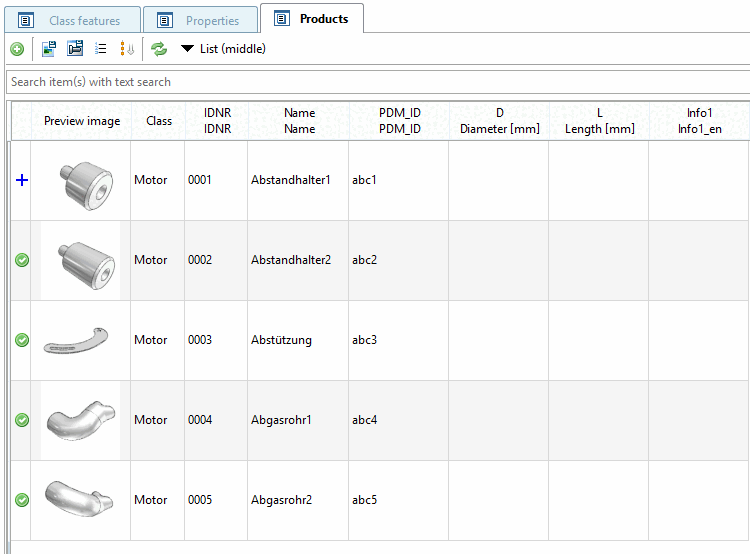Sort by the IDNR column header
Viewport: 750px width, 554px height.
point(217,121)
